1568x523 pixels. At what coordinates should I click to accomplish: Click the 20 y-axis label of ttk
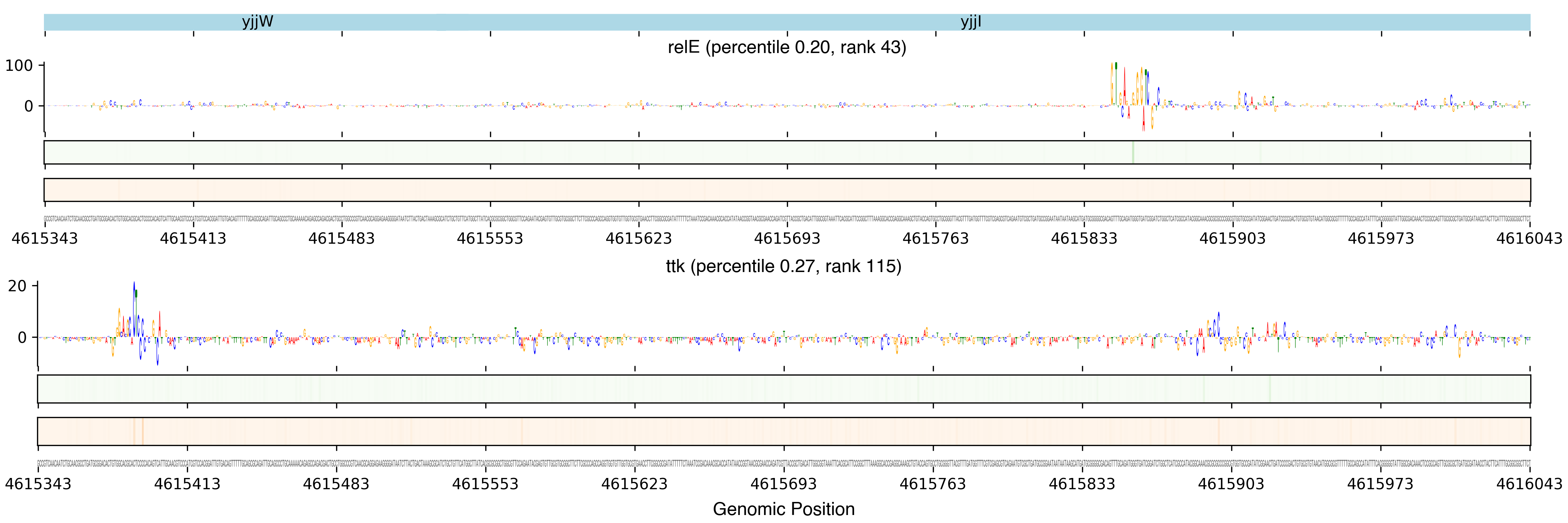[17, 286]
